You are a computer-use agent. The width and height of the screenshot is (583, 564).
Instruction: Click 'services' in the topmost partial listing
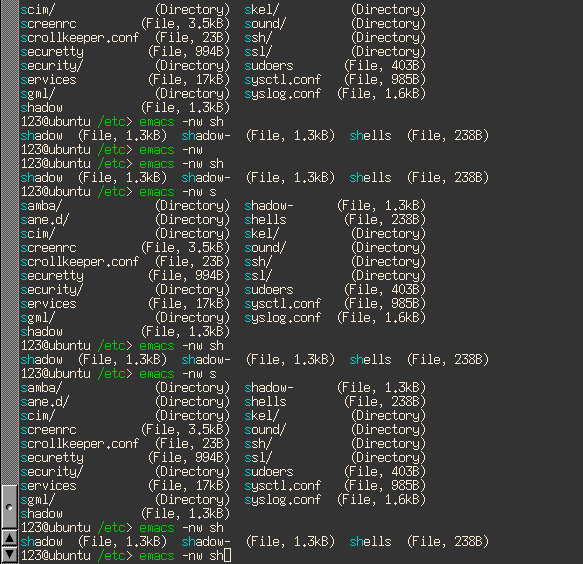pos(49,80)
